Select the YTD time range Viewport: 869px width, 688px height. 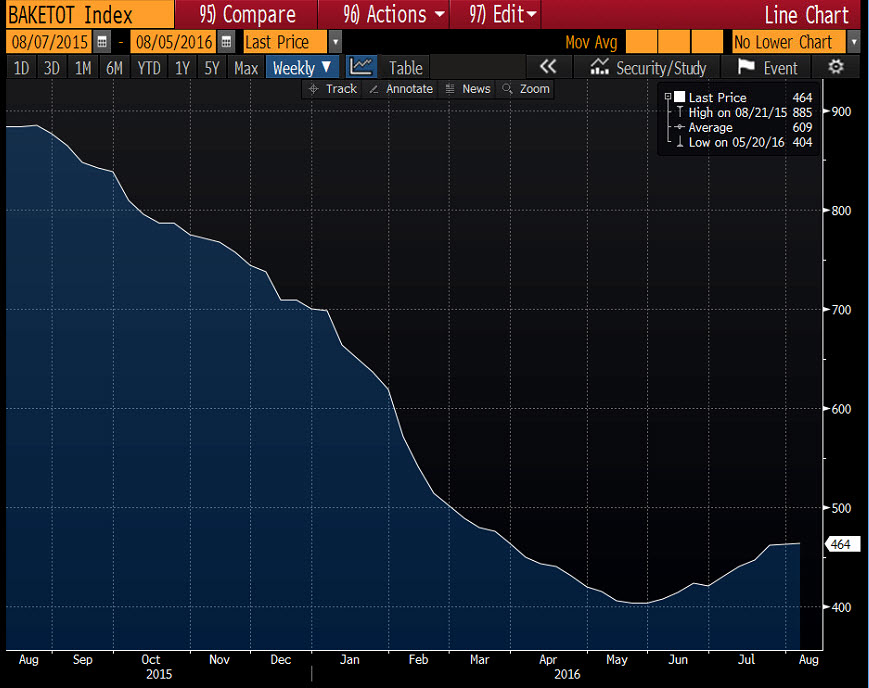(x=149, y=67)
